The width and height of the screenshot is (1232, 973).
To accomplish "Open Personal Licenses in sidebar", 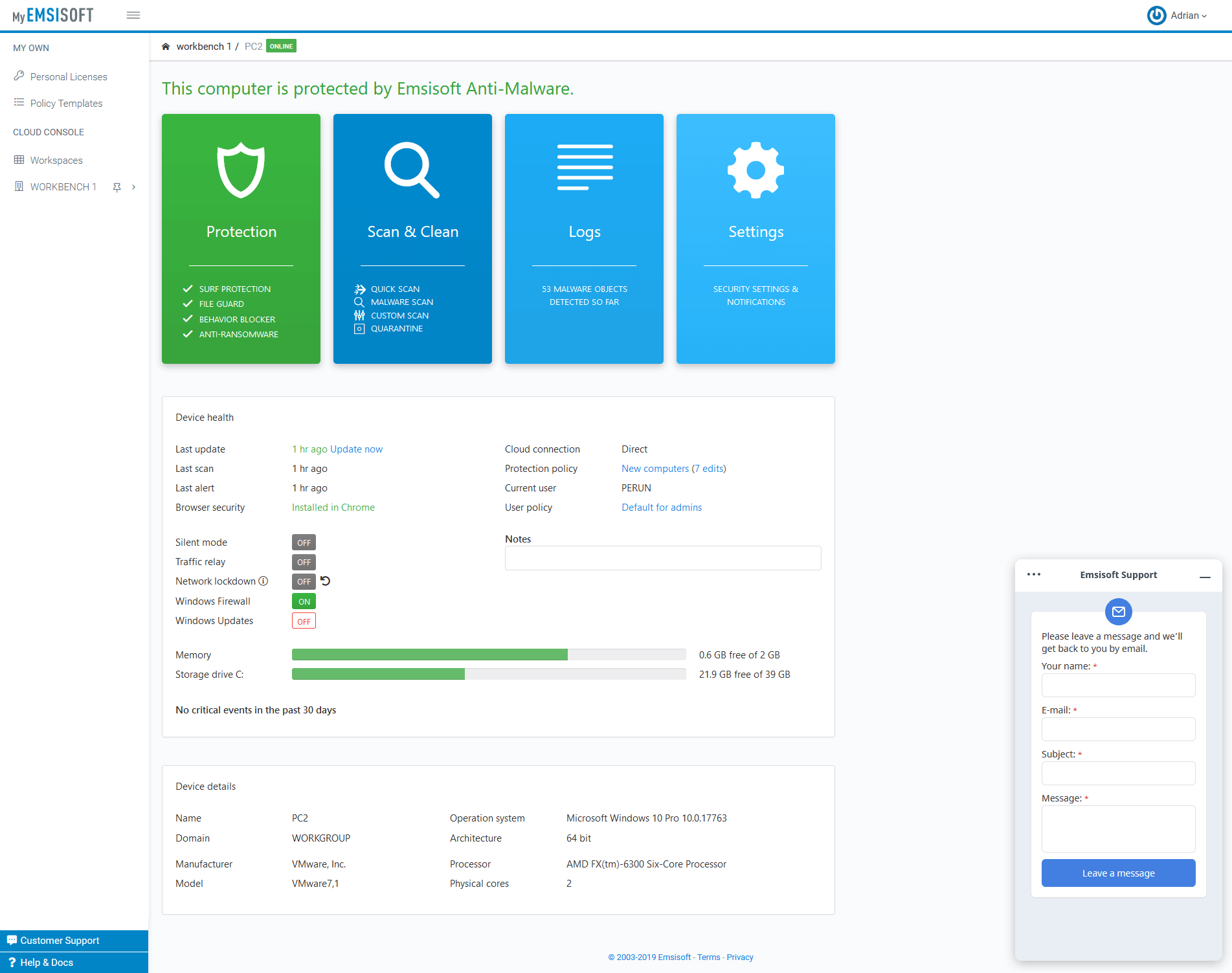I will pyautogui.click(x=69, y=76).
